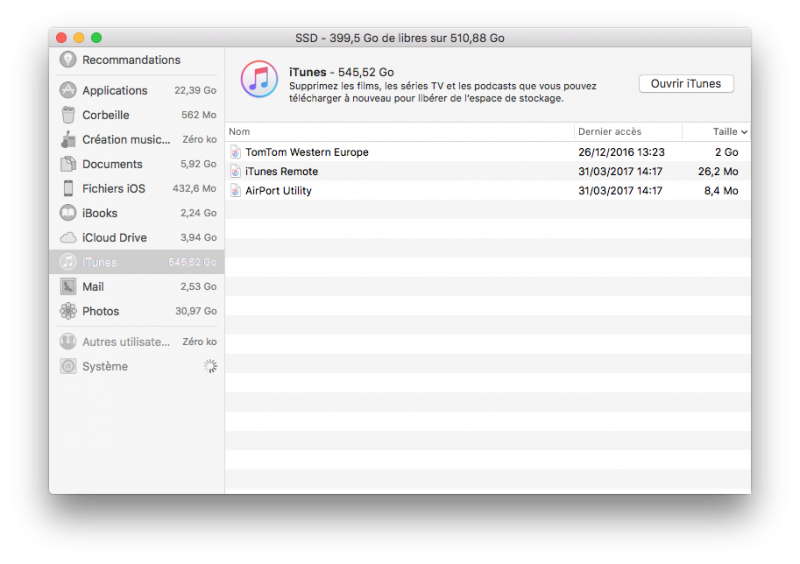Click date 26/12/2016 13:23 cell

pyautogui.click(x=621, y=152)
